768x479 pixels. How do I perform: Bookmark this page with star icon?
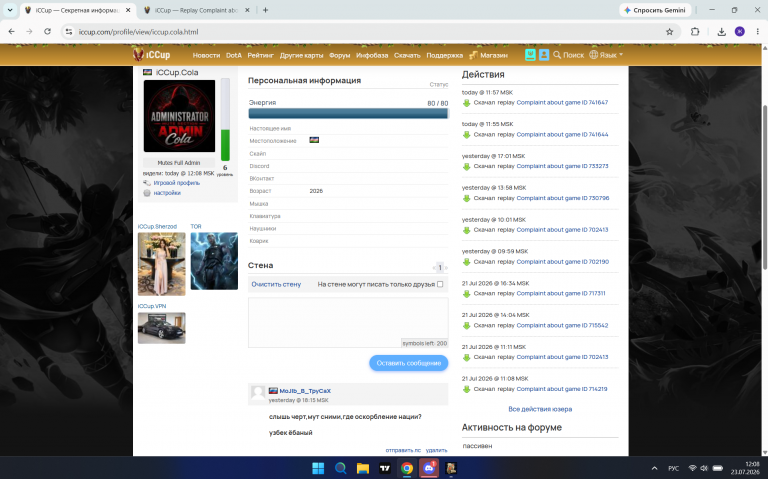pos(670,32)
